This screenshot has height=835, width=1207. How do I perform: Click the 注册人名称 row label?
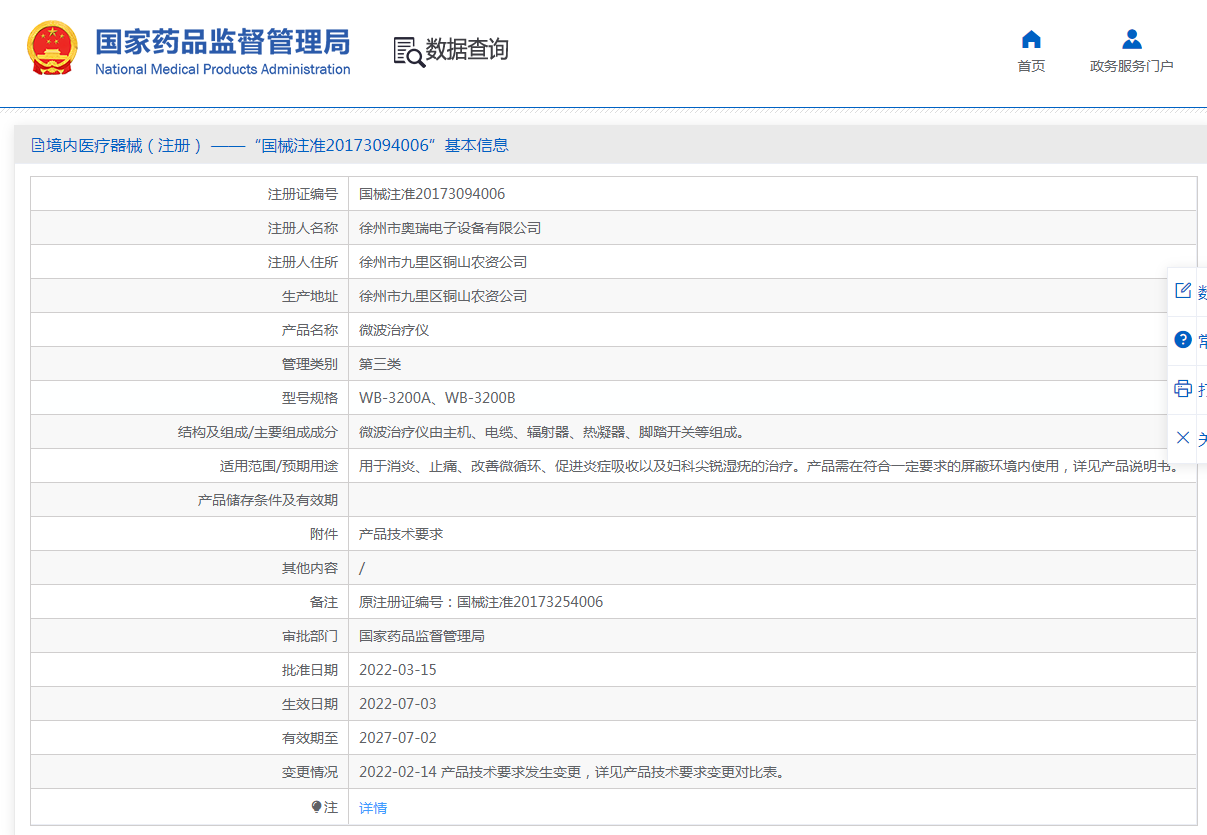tap(303, 228)
